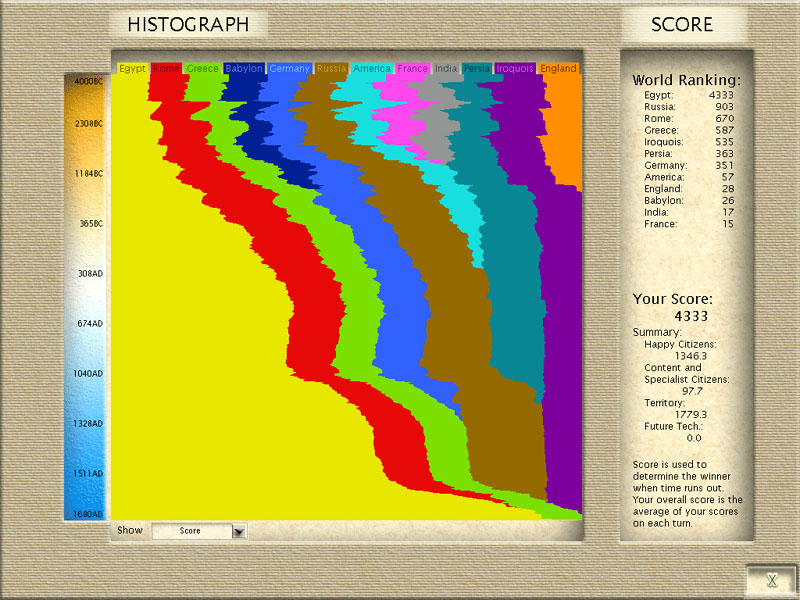Click the 1680AD timeline marker

tap(89, 514)
